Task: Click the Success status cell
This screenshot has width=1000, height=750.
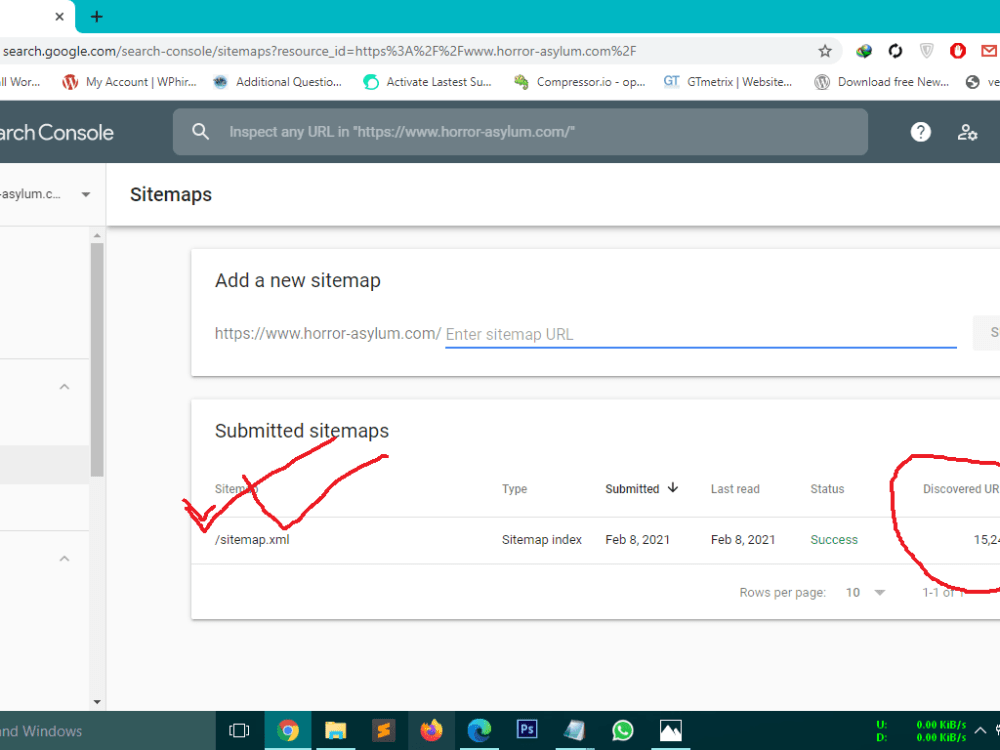Action: [x=834, y=540]
